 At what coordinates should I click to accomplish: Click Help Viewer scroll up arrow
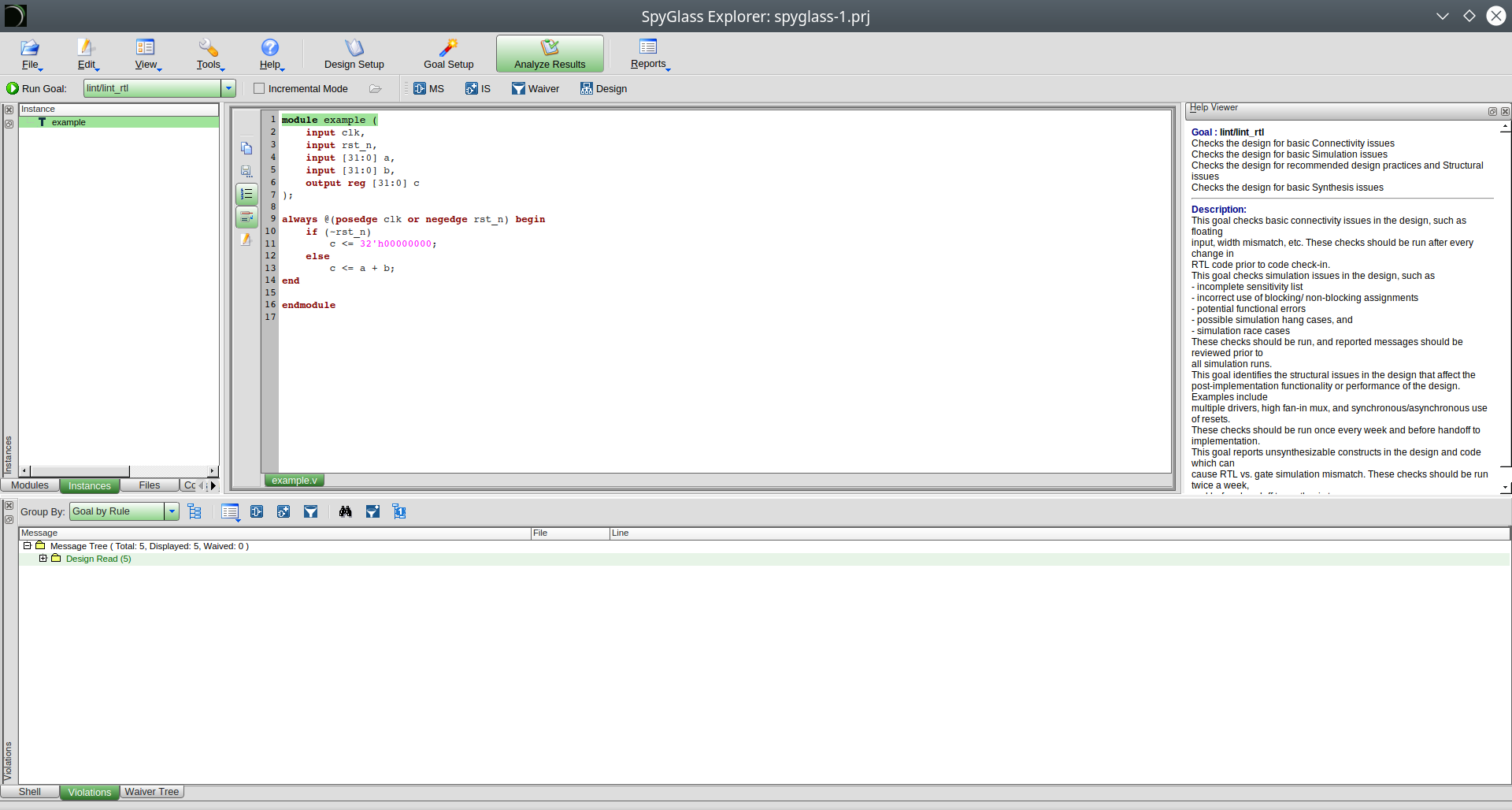point(1506,126)
